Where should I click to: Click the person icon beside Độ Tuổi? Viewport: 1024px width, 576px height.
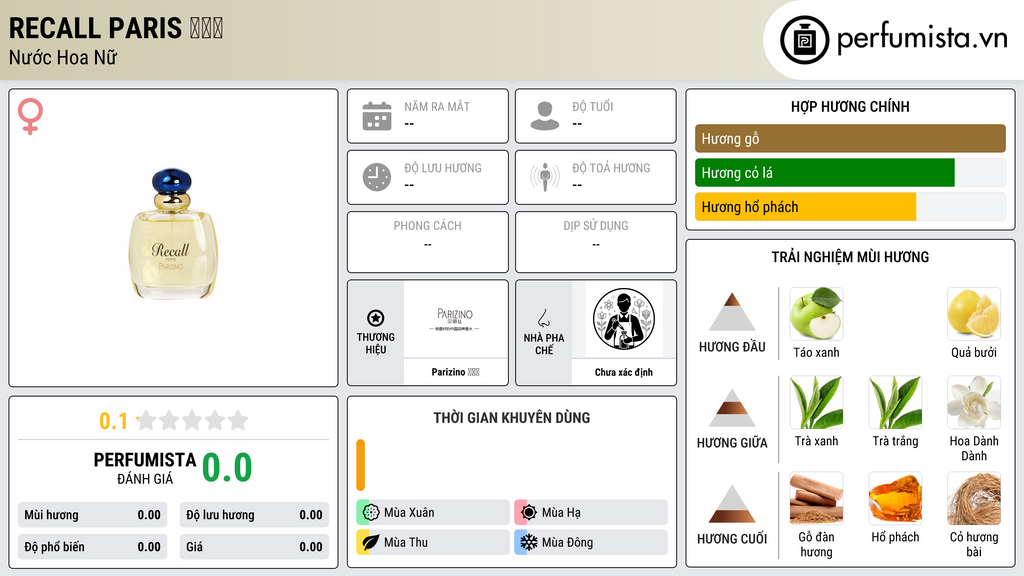[545, 116]
